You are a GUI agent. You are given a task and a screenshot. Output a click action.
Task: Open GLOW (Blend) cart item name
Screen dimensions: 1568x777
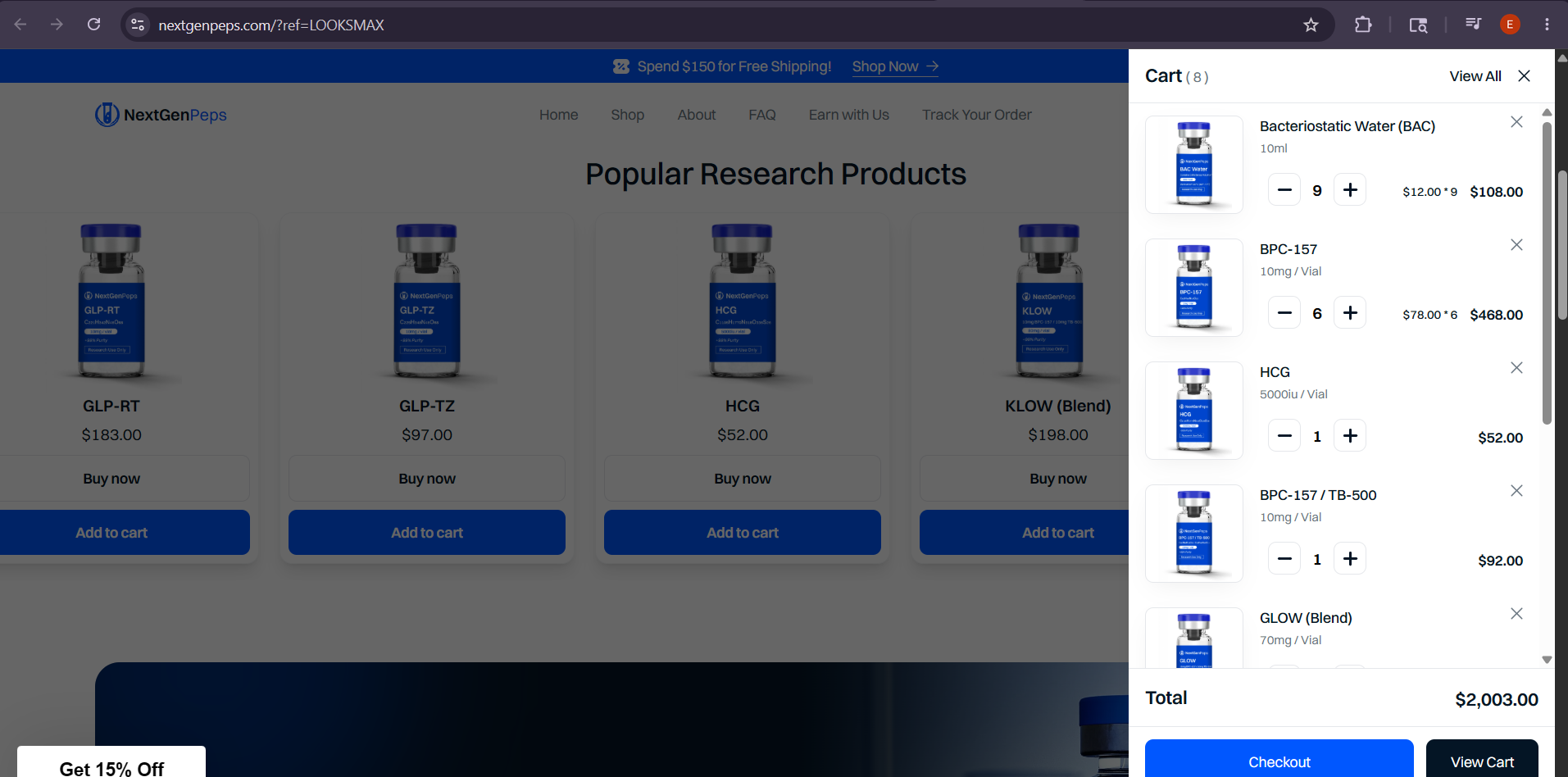(x=1306, y=618)
